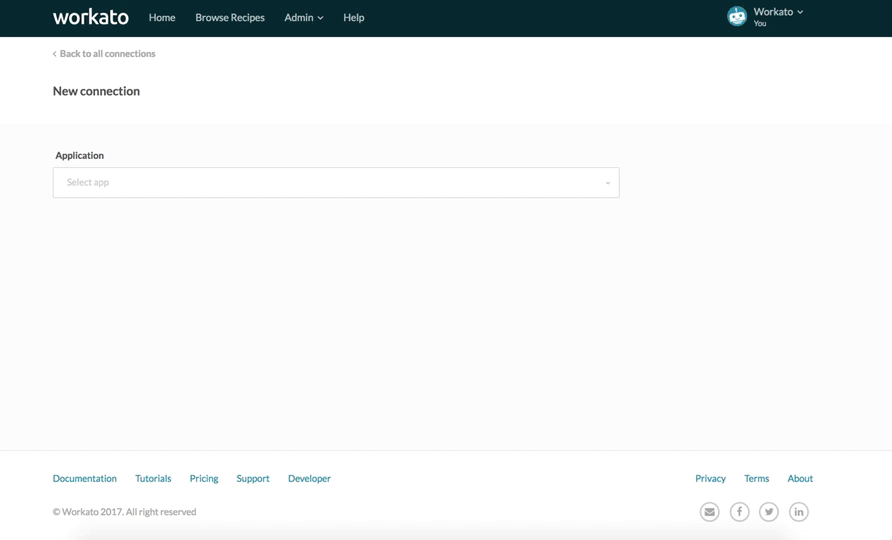View the Pricing page link
This screenshot has height=540, width=892.
pyautogui.click(x=204, y=479)
